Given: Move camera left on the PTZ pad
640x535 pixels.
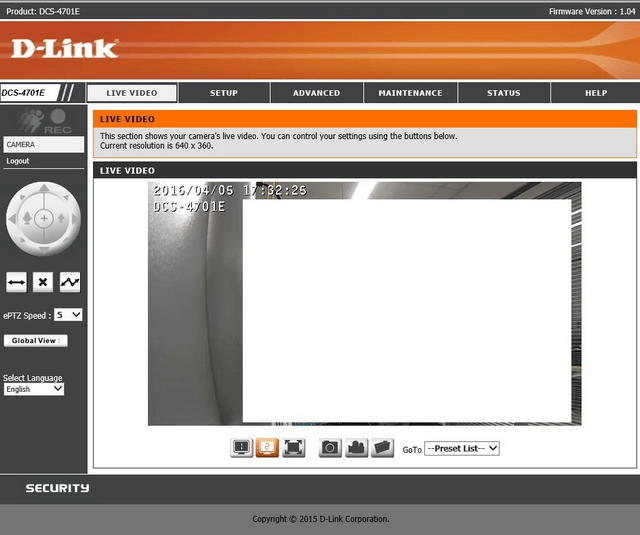Looking at the screenshot, I should pos(12,219).
